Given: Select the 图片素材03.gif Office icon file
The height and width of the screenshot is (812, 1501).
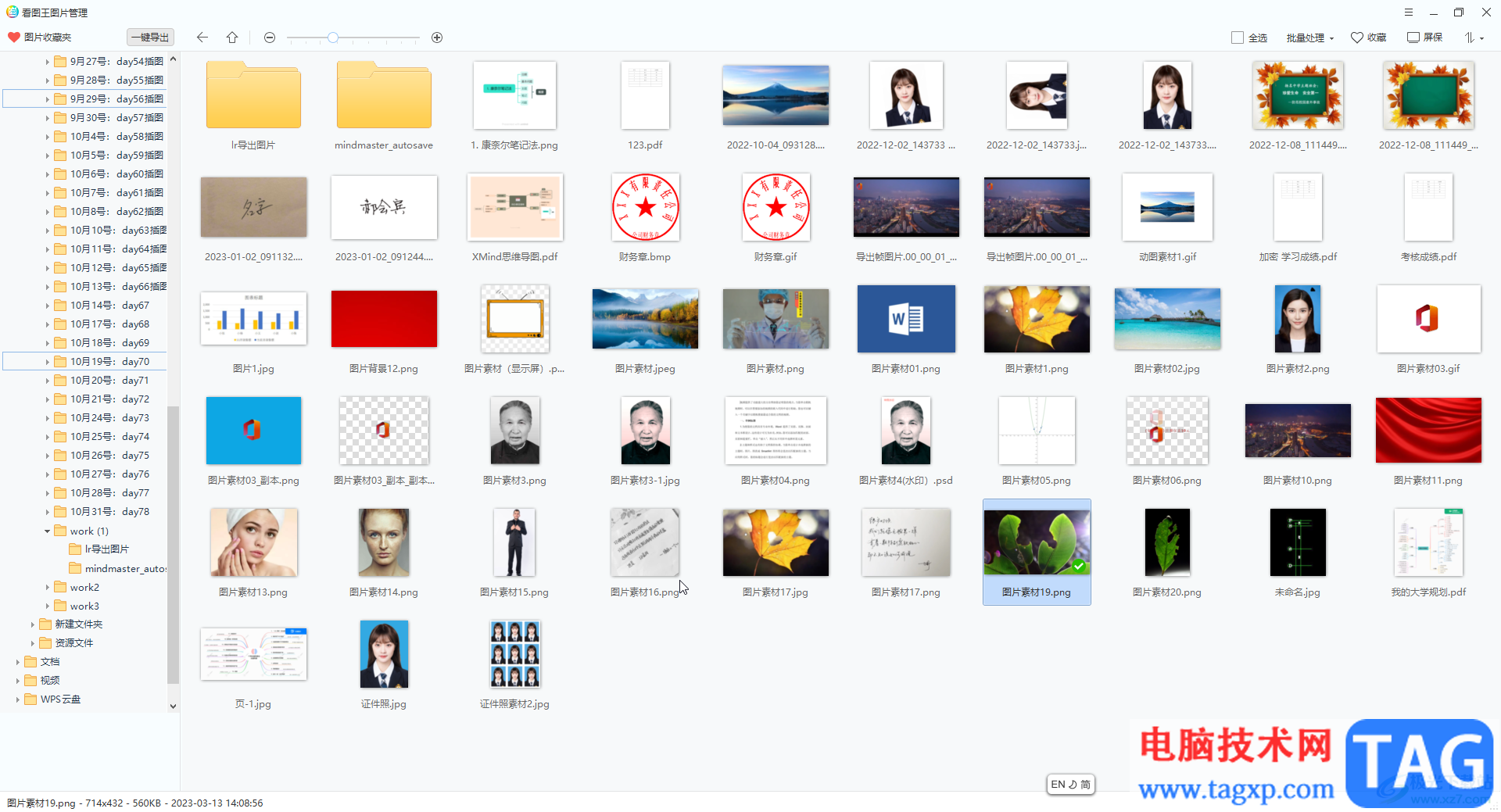Looking at the screenshot, I should pos(1428,319).
